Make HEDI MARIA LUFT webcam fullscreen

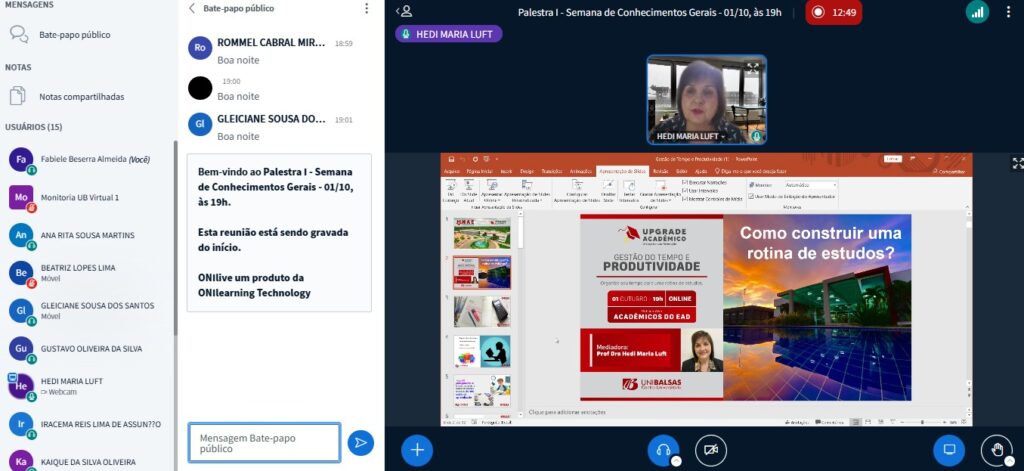tap(752, 68)
